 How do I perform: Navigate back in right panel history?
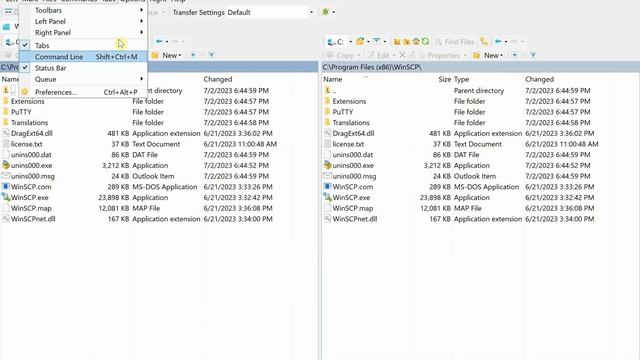click(498, 42)
